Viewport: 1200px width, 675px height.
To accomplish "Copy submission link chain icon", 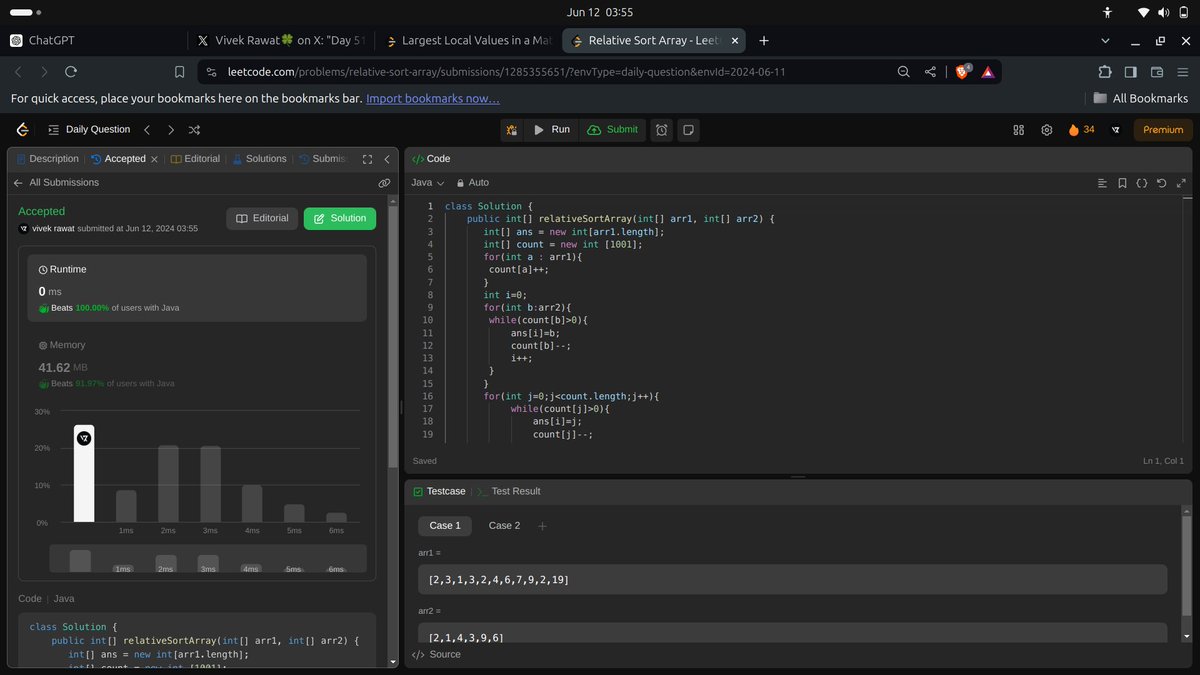I will coord(384,183).
